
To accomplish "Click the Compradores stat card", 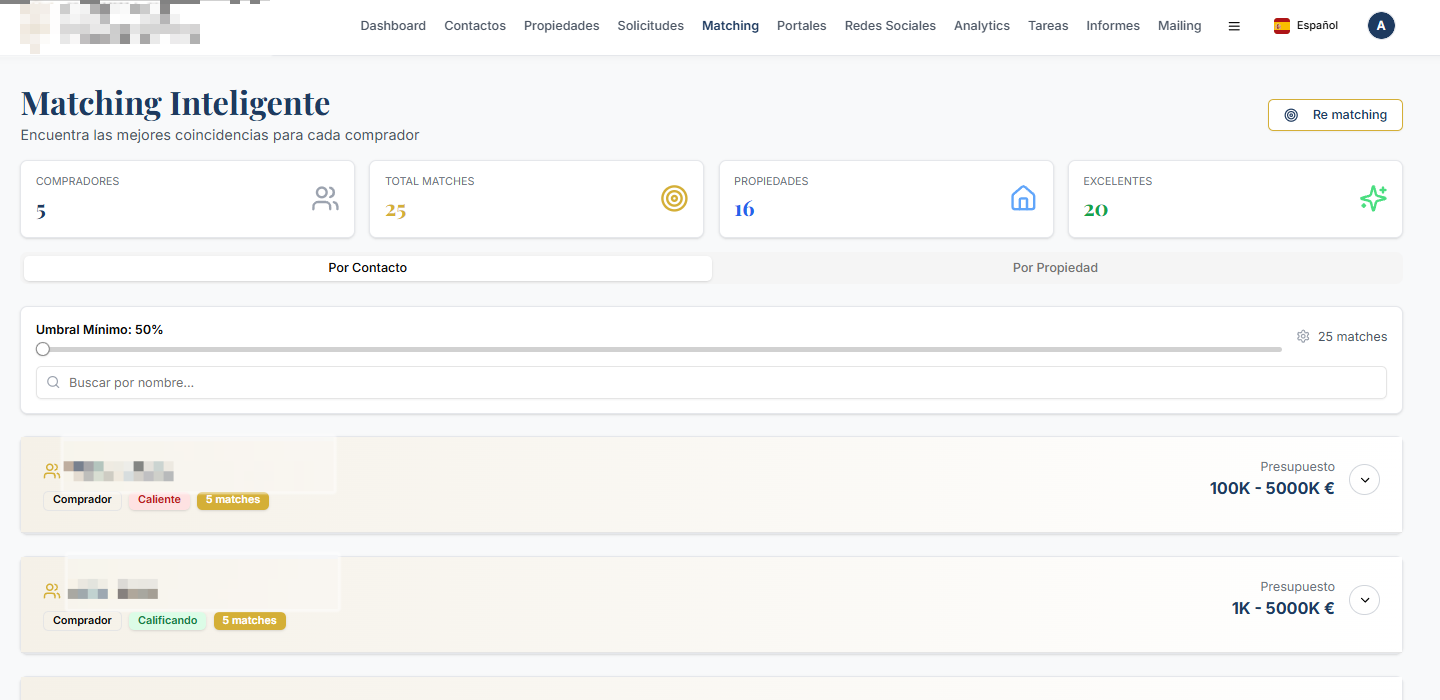I will pyautogui.click(x=188, y=199).
